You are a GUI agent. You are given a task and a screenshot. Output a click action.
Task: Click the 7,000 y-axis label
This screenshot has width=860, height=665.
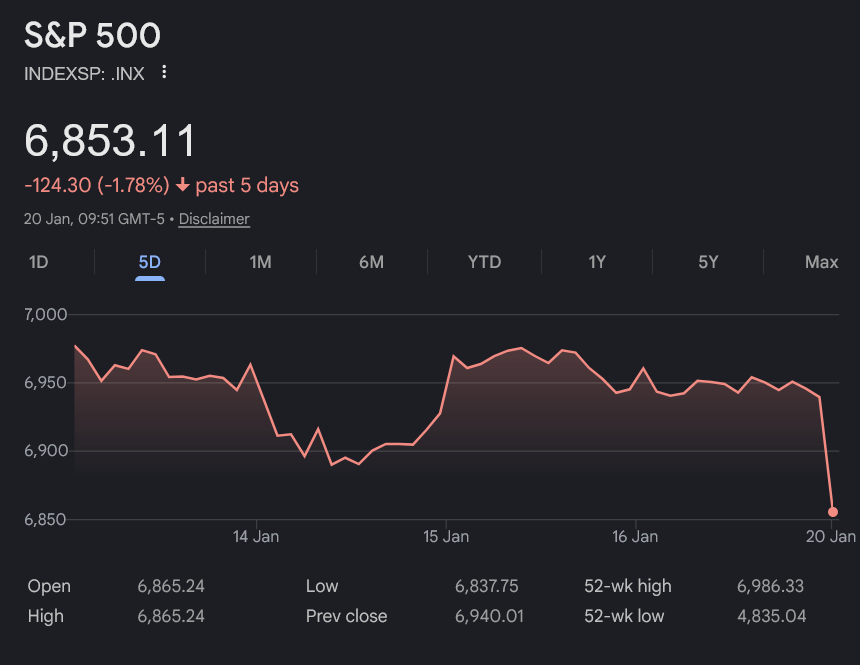[46, 314]
